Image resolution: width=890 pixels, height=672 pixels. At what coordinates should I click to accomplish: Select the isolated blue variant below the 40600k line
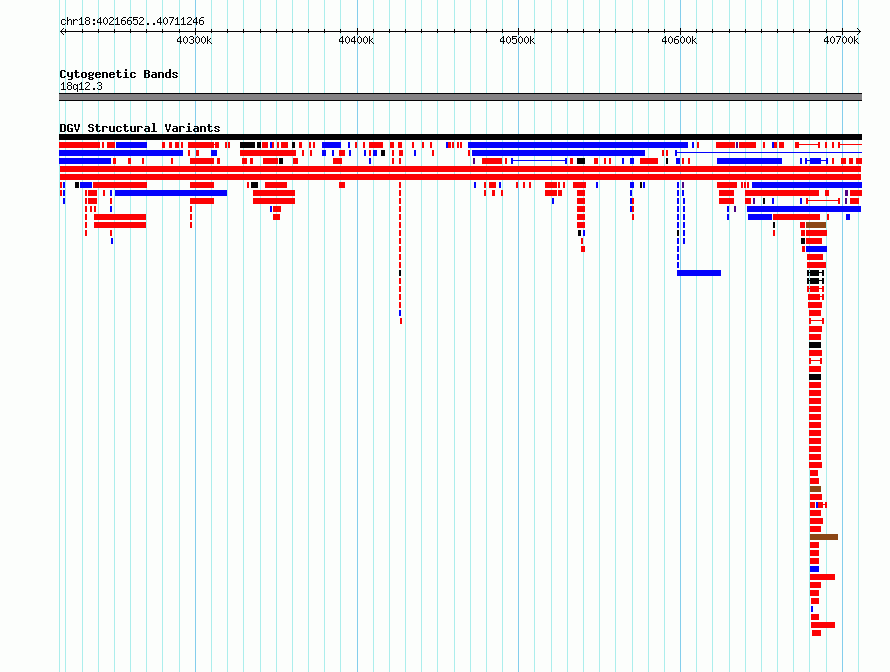[699, 273]
